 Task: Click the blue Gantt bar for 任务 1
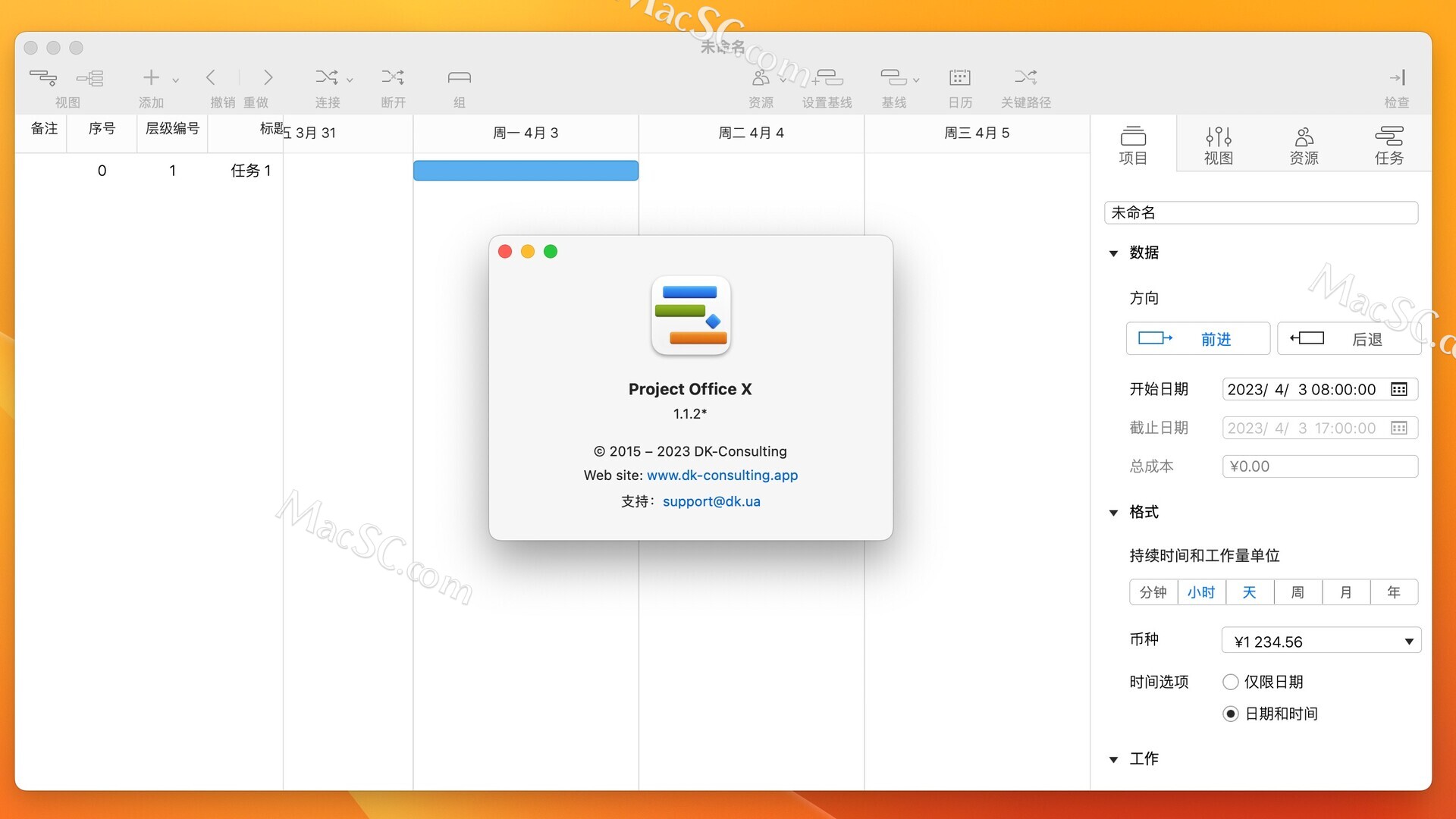click(526, 171)
